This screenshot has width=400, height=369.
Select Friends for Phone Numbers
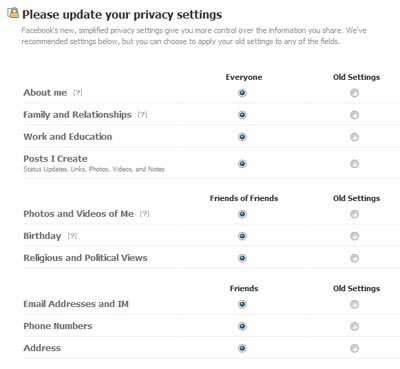click(x=242, y=326)
